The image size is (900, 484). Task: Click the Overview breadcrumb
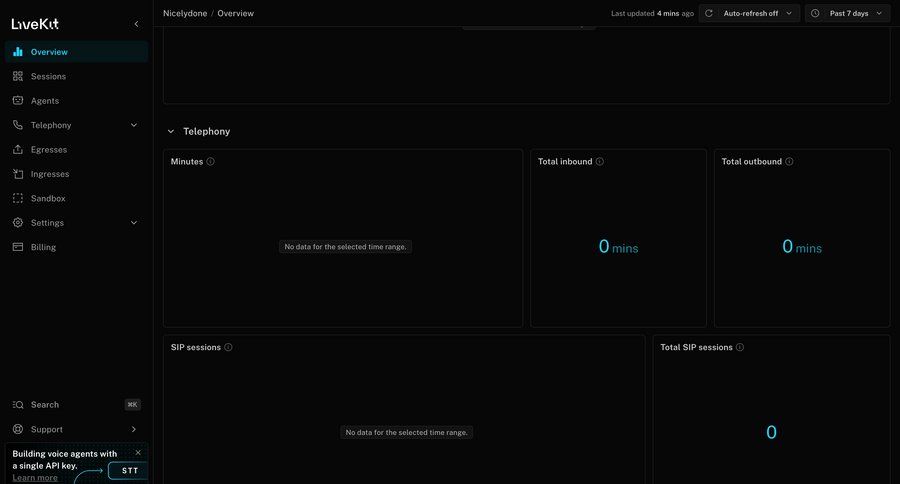pos(235,13)
